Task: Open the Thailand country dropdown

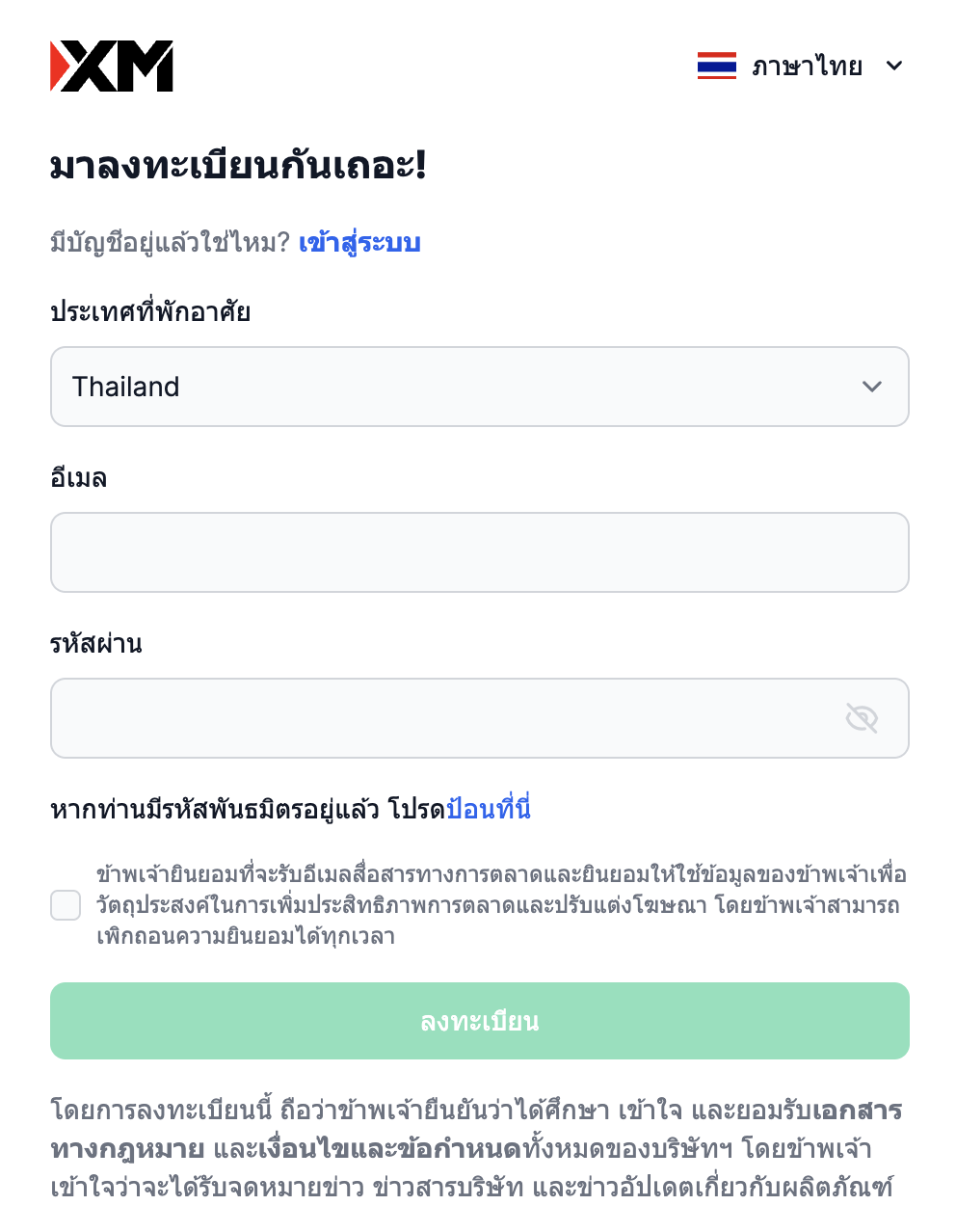Action: [479, 387]
